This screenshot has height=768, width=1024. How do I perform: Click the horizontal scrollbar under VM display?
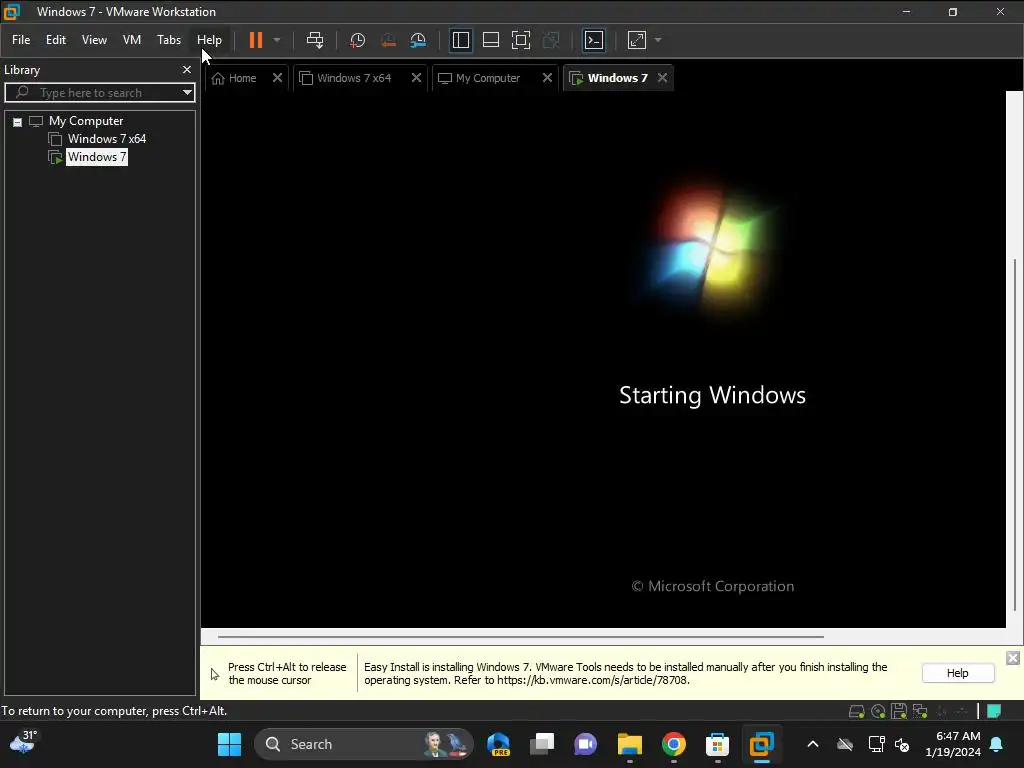pyautogui.click(x=520, y=636)
